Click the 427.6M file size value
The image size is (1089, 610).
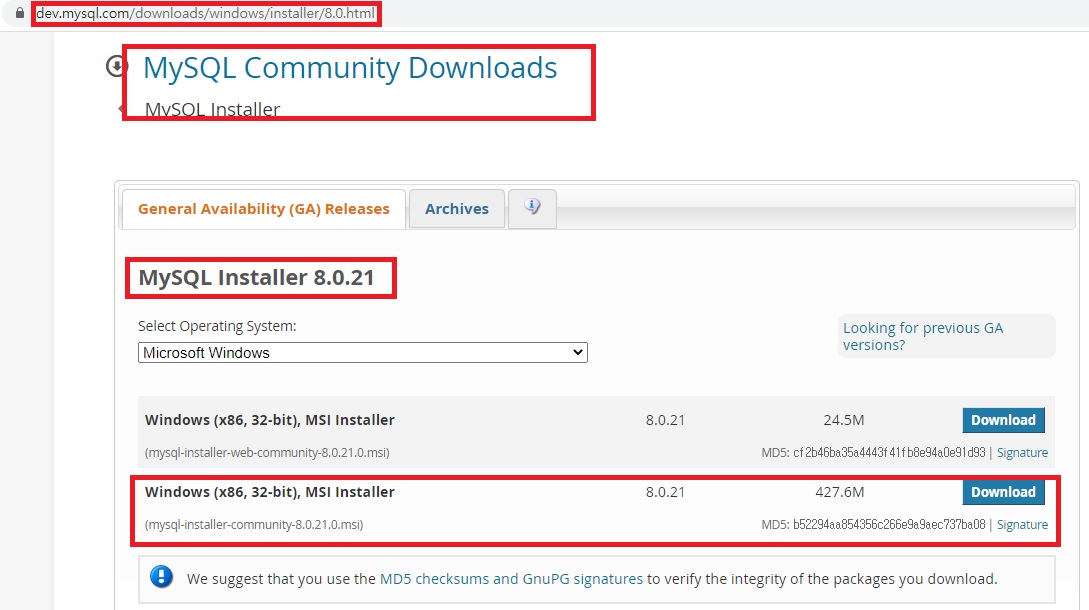pyautogui.click(x=840, y=492)
